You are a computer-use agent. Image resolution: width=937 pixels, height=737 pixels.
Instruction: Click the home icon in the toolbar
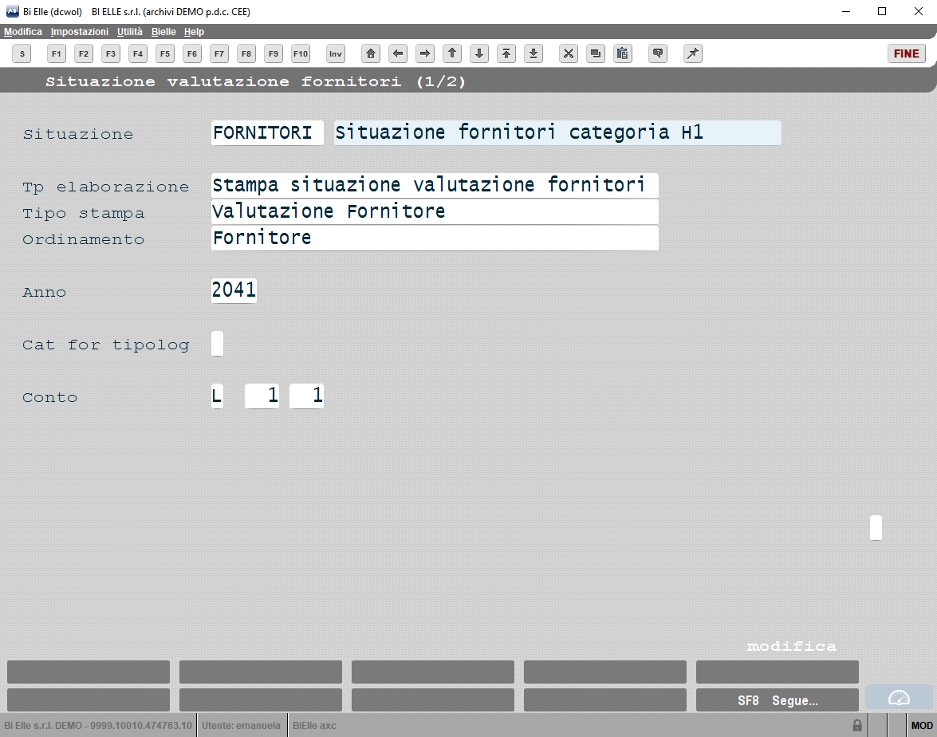pyautogui.click(x=370, y=54)
